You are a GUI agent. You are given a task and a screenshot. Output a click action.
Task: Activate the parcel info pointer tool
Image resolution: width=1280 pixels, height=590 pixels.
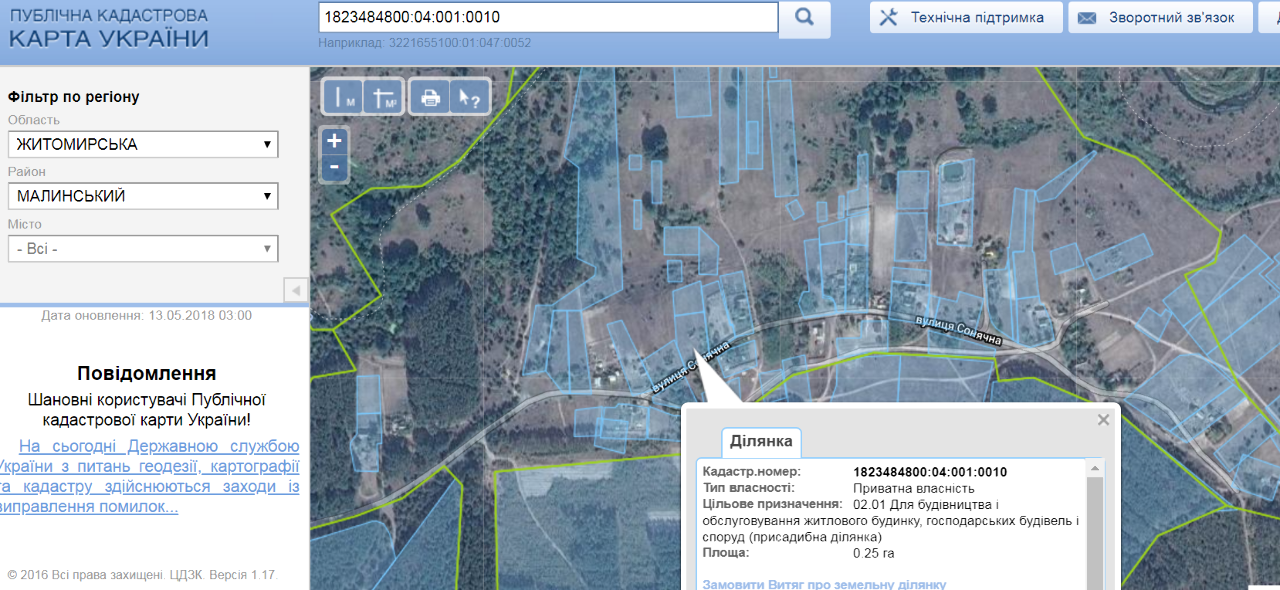tap(468, 97)
